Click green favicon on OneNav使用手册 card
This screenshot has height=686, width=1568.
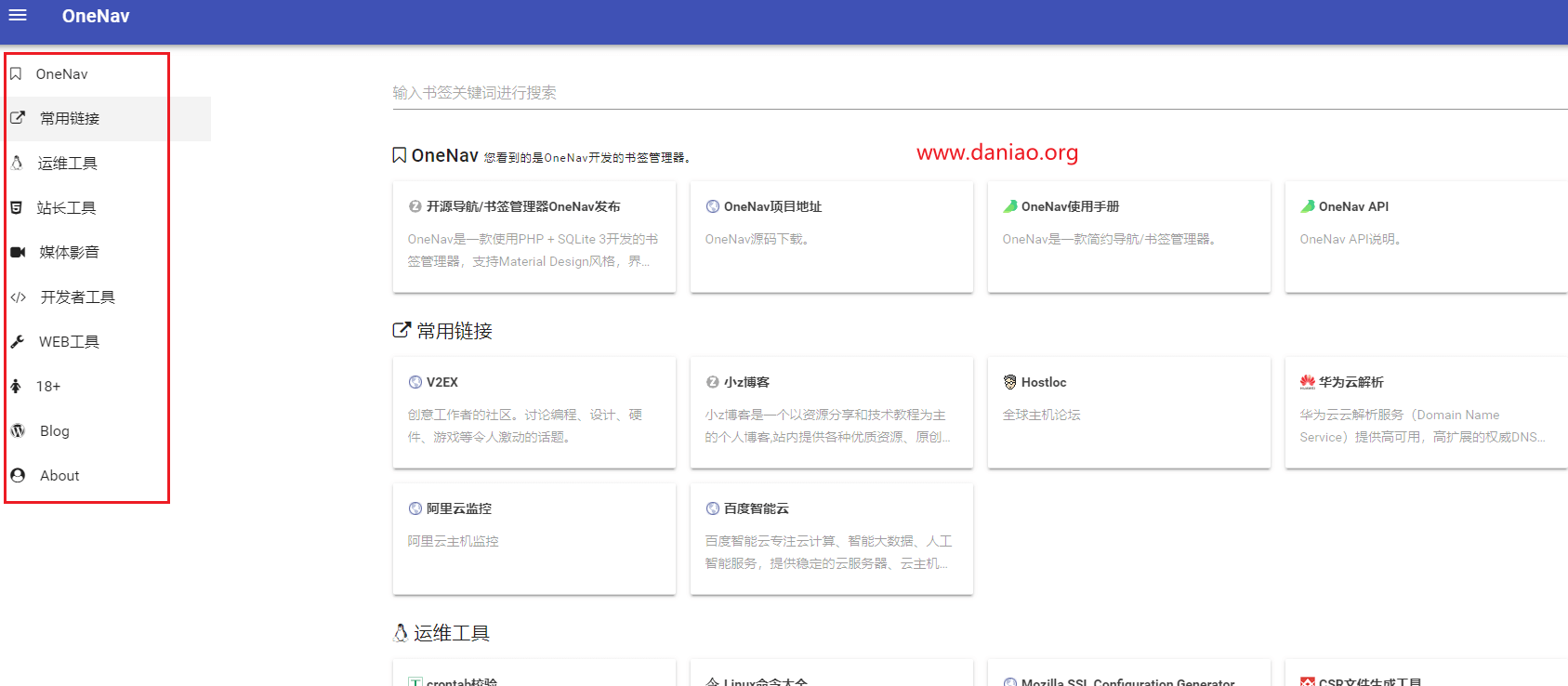pyautogui.click(x=1010, y=206)
